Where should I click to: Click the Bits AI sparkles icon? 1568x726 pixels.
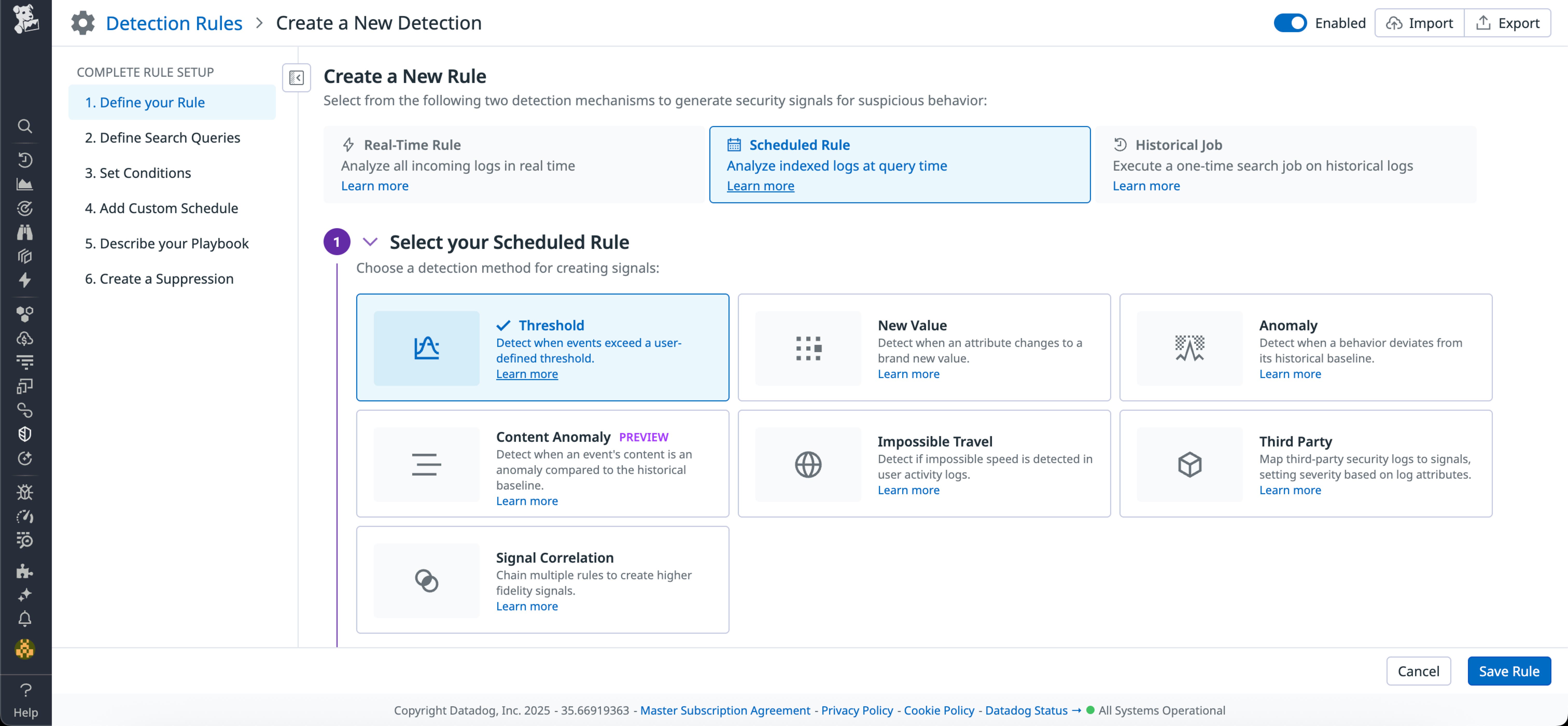tap(25, 595)
